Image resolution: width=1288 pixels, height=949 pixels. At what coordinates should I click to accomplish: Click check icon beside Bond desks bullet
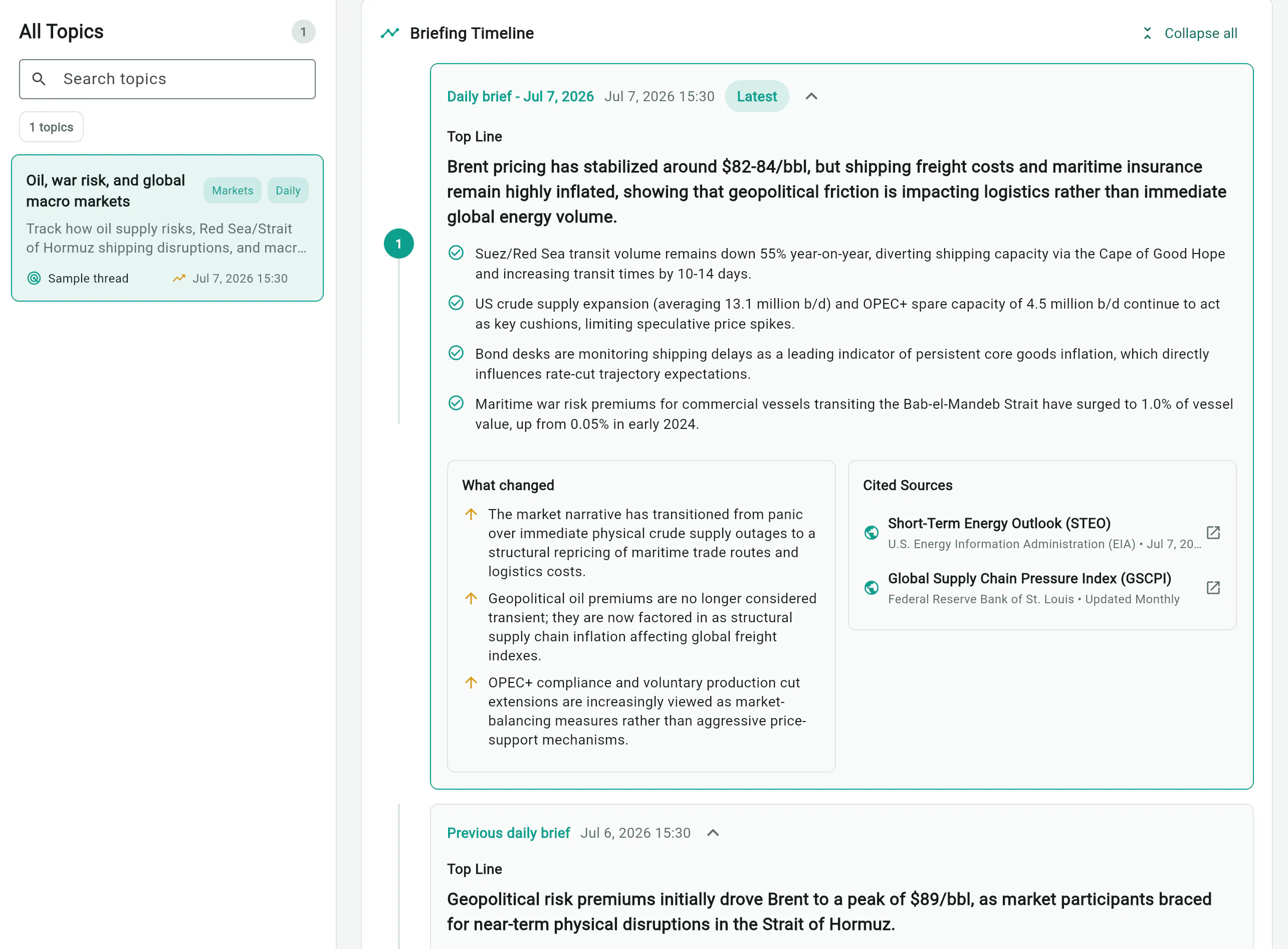tap(456, 353)
